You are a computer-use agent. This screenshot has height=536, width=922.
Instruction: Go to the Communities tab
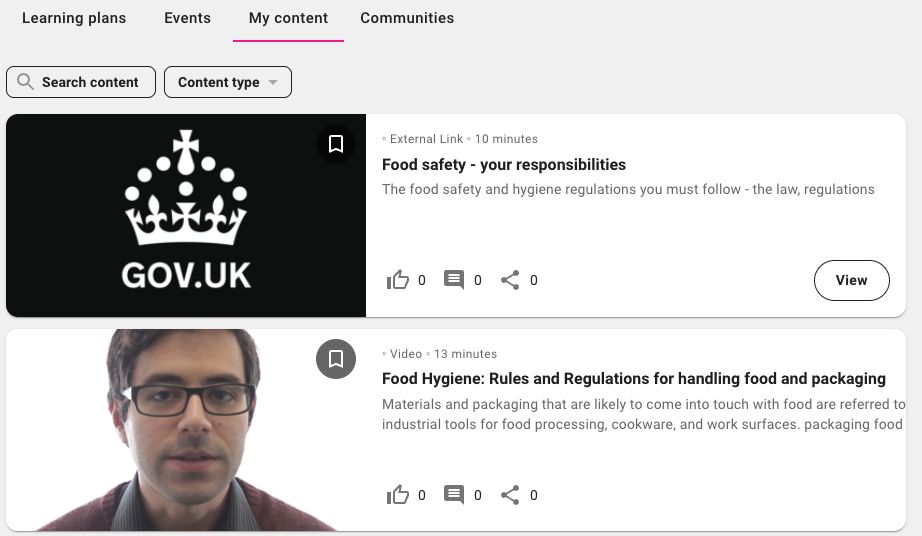[407, 18]
